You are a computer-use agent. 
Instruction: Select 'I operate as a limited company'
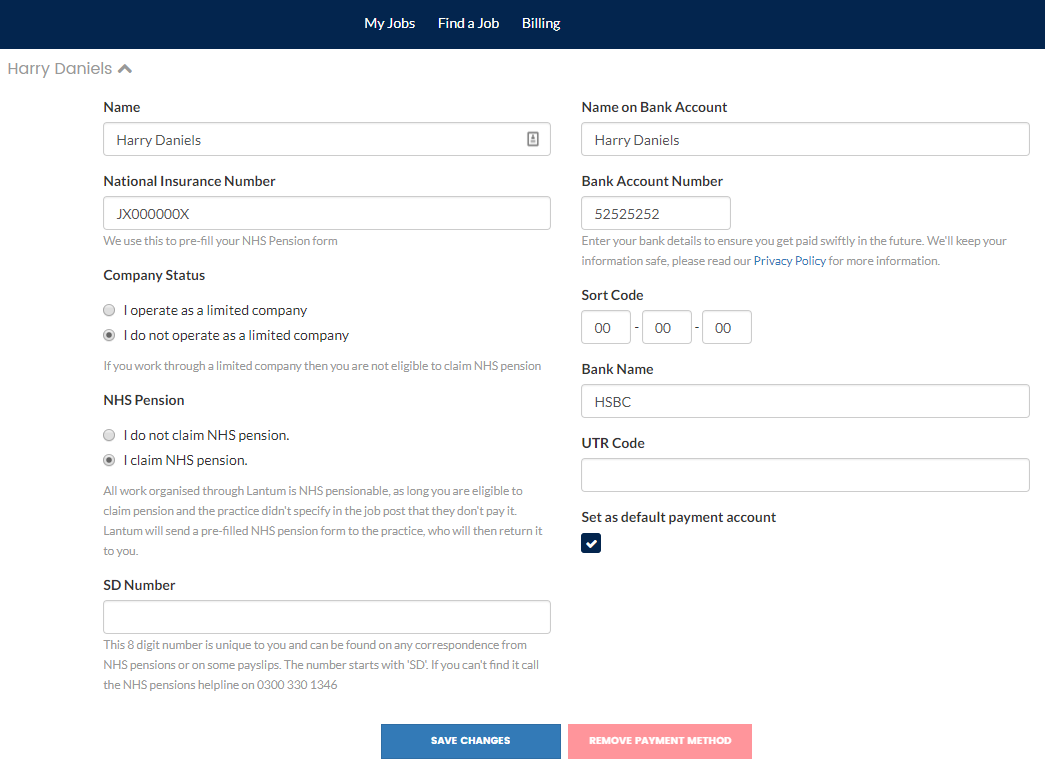(x=109, y=310)
